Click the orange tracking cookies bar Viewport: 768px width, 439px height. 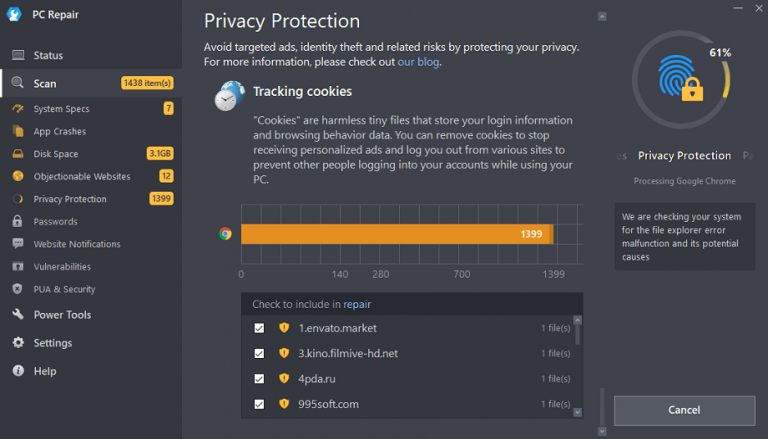point(396,234)
